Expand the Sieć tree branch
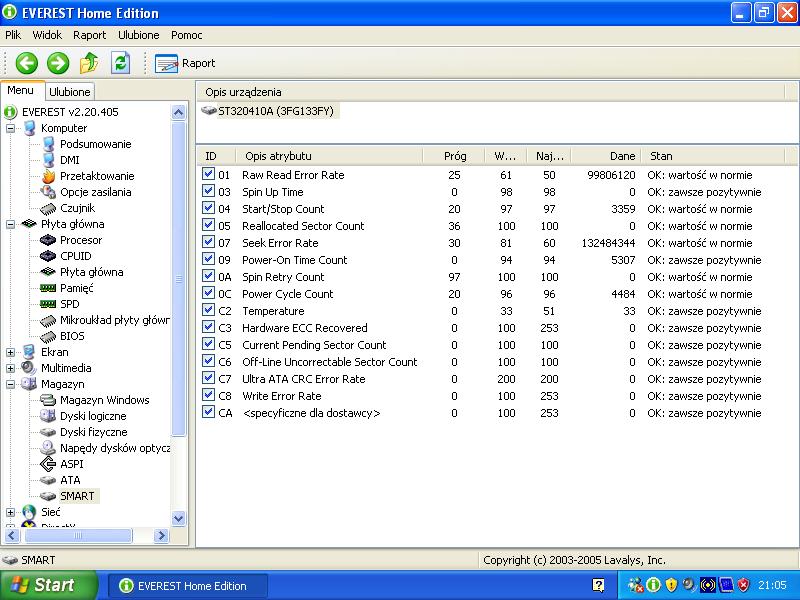Screen dimensions: 800x600 [x=11, y=512]
